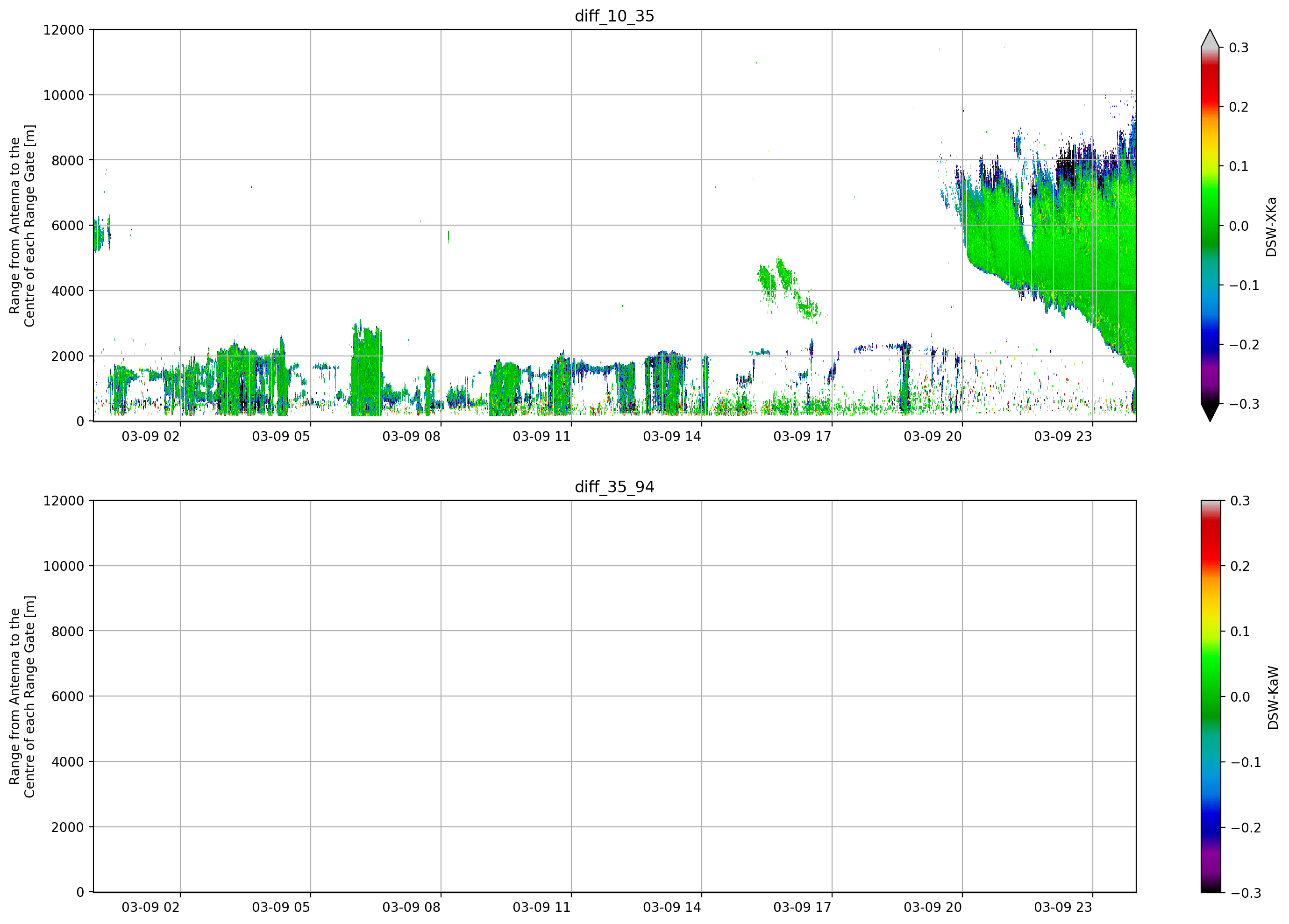Screen dimensions: 1289x924
Task: Select the DSW-KaW colorbar gradient
Action: 1210,697
